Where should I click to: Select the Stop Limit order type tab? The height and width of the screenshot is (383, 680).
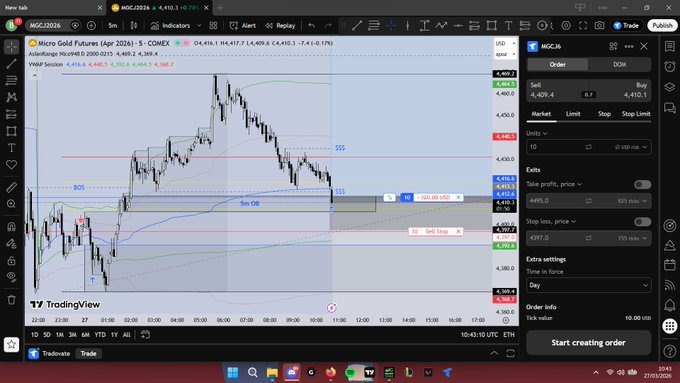coord(636,114)
